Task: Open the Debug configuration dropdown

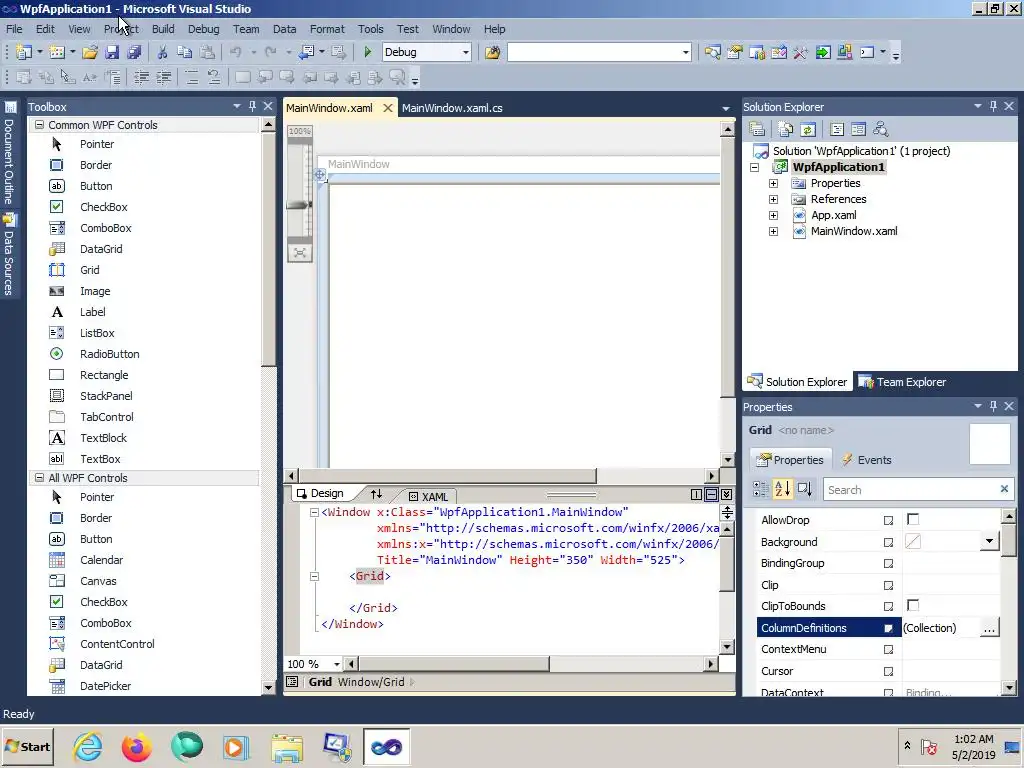Action: (x=466, y=52)
